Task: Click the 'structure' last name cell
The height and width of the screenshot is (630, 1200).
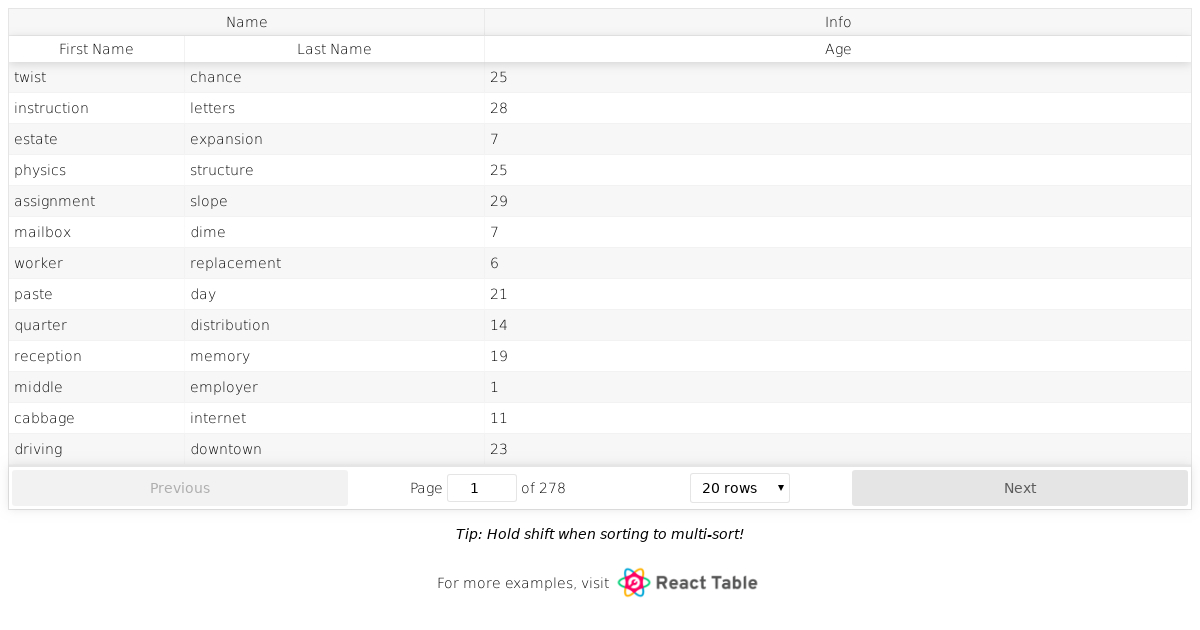Action: pyautogui.click(x=222, y=170)
